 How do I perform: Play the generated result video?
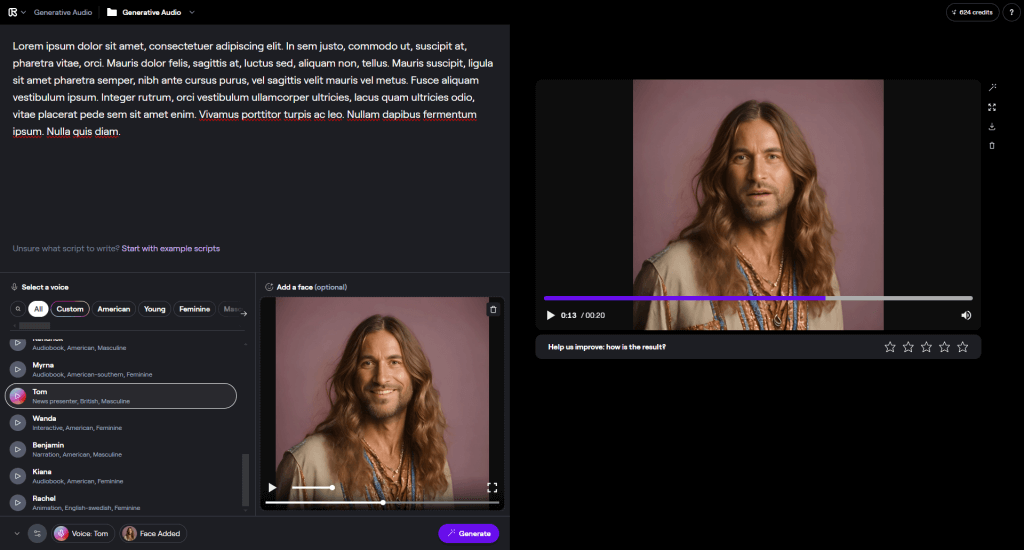tap(551, 315)
